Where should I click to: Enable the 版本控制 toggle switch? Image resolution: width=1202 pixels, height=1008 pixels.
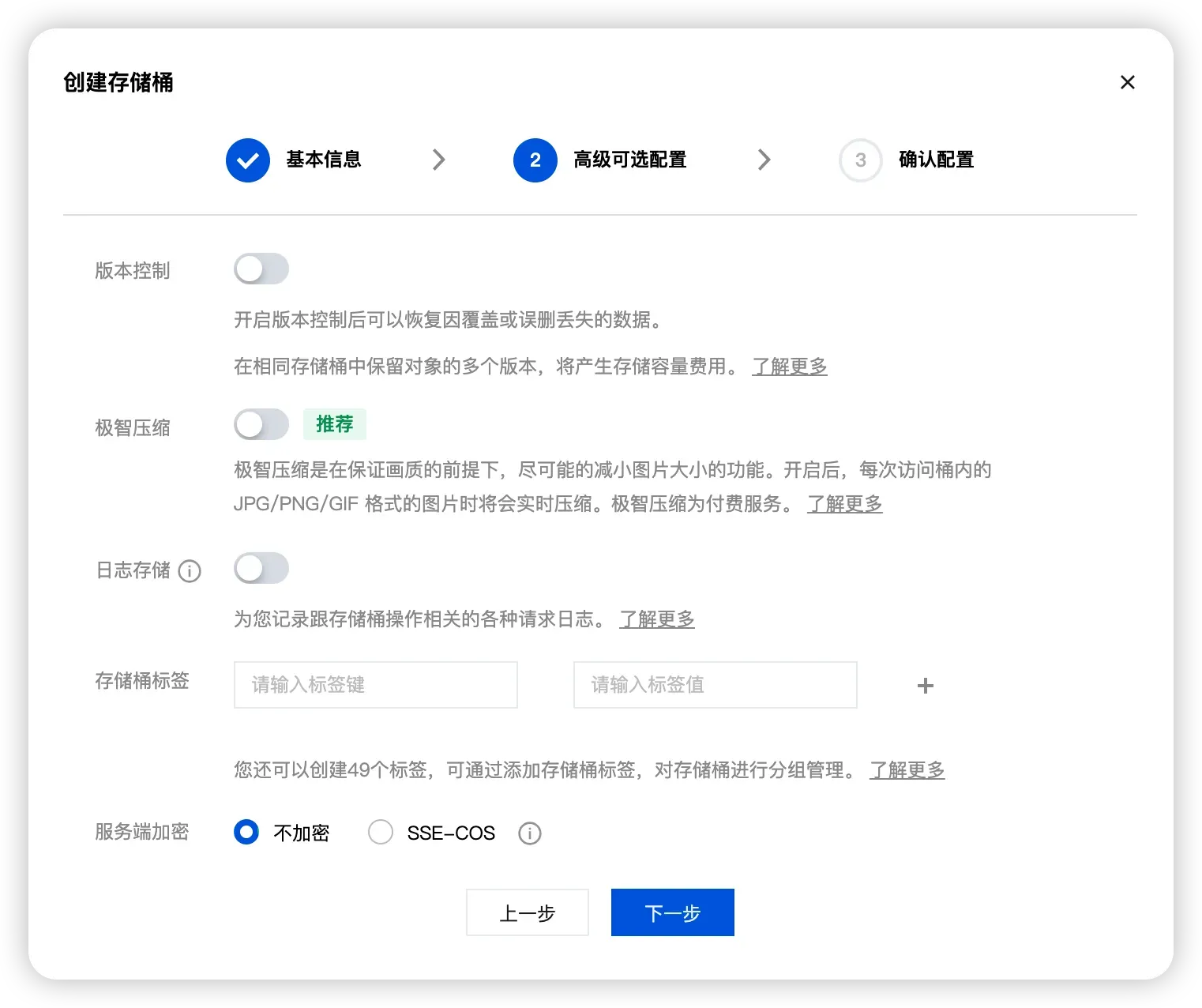(261, 269)
